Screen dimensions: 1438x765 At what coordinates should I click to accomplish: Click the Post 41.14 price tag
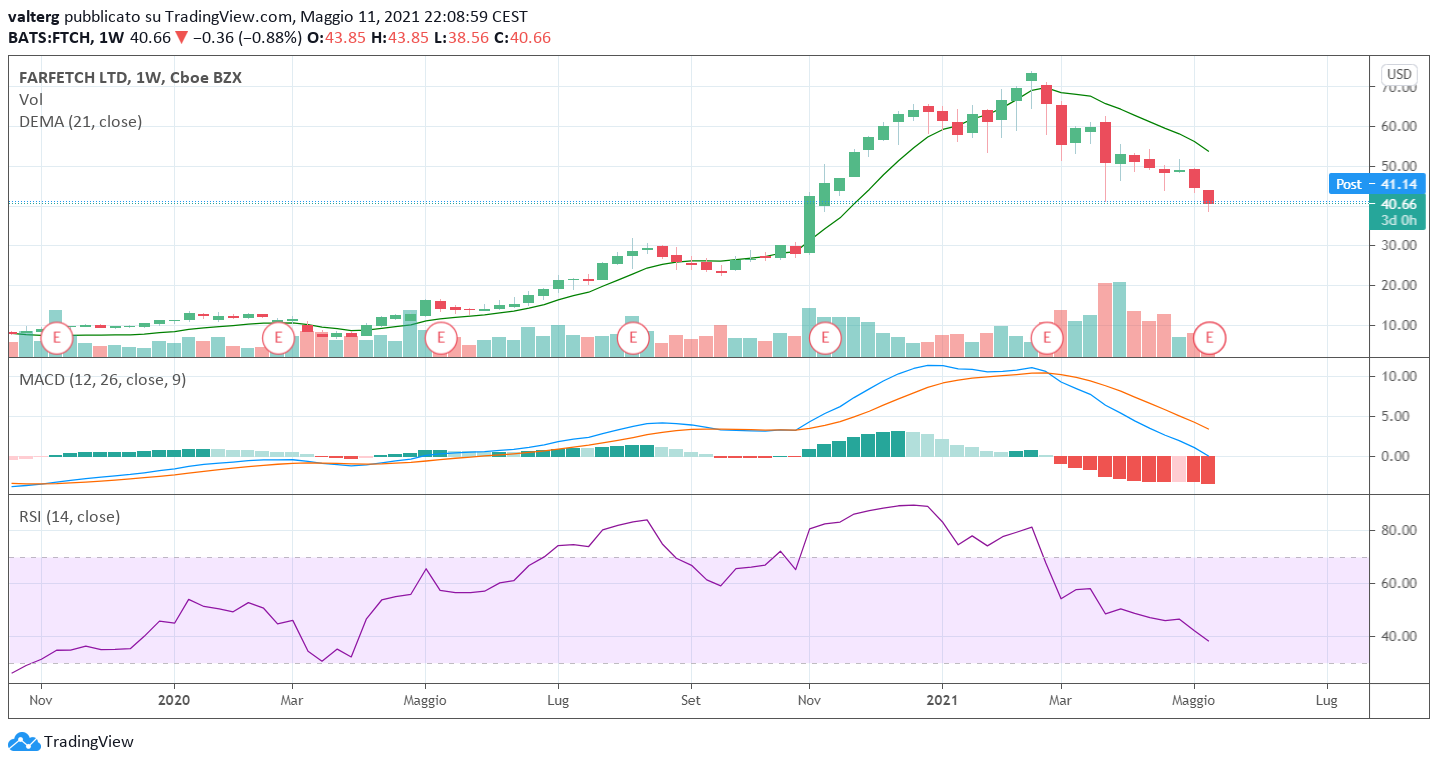tap(1379, 184)
